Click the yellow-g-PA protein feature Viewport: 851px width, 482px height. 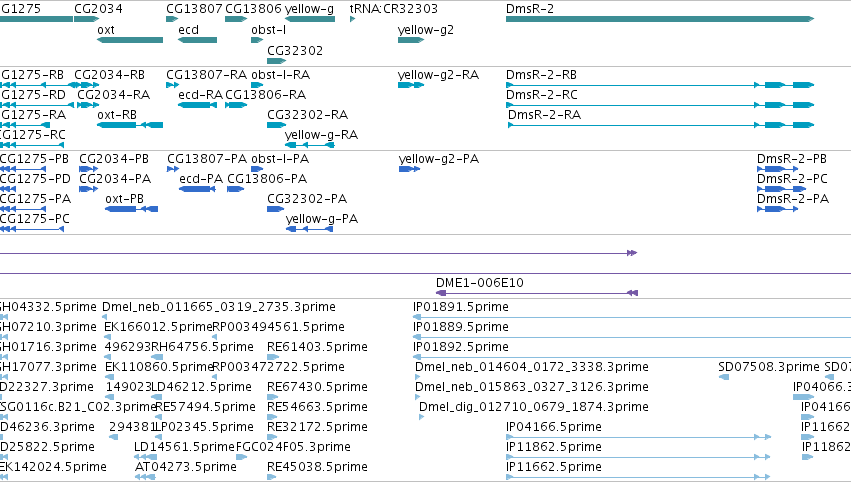tap(309, 229)
